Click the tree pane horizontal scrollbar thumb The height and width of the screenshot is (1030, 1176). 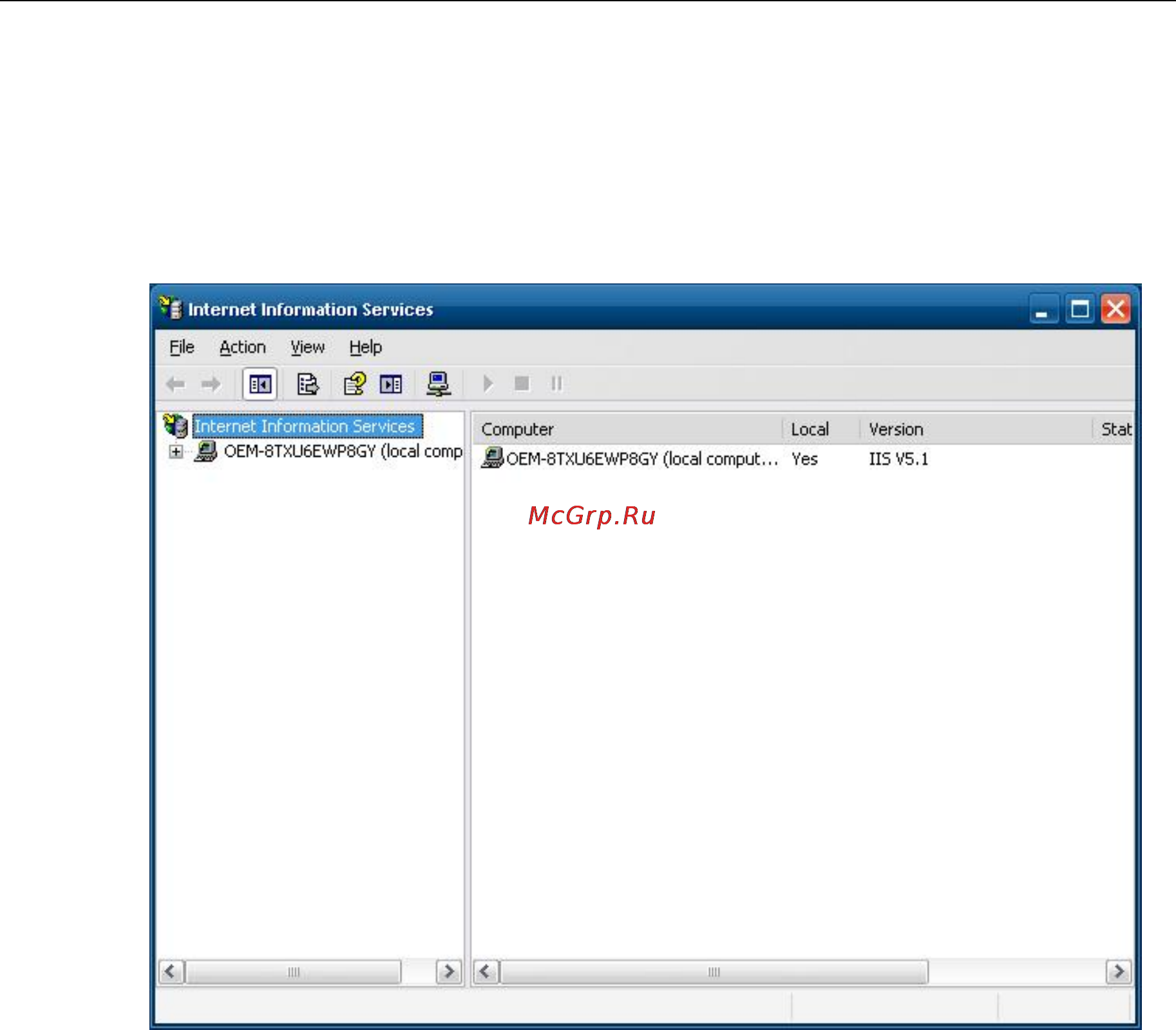293,971
